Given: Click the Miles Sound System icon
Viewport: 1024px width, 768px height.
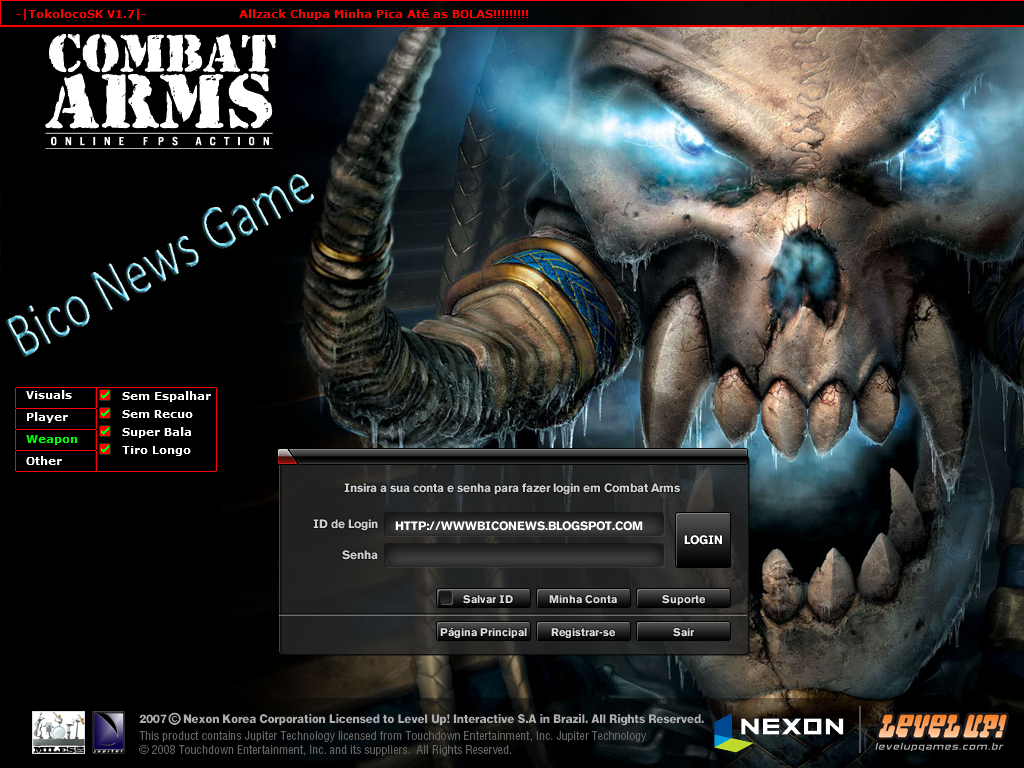Looking at the screenshot, I should pos(59,732).
